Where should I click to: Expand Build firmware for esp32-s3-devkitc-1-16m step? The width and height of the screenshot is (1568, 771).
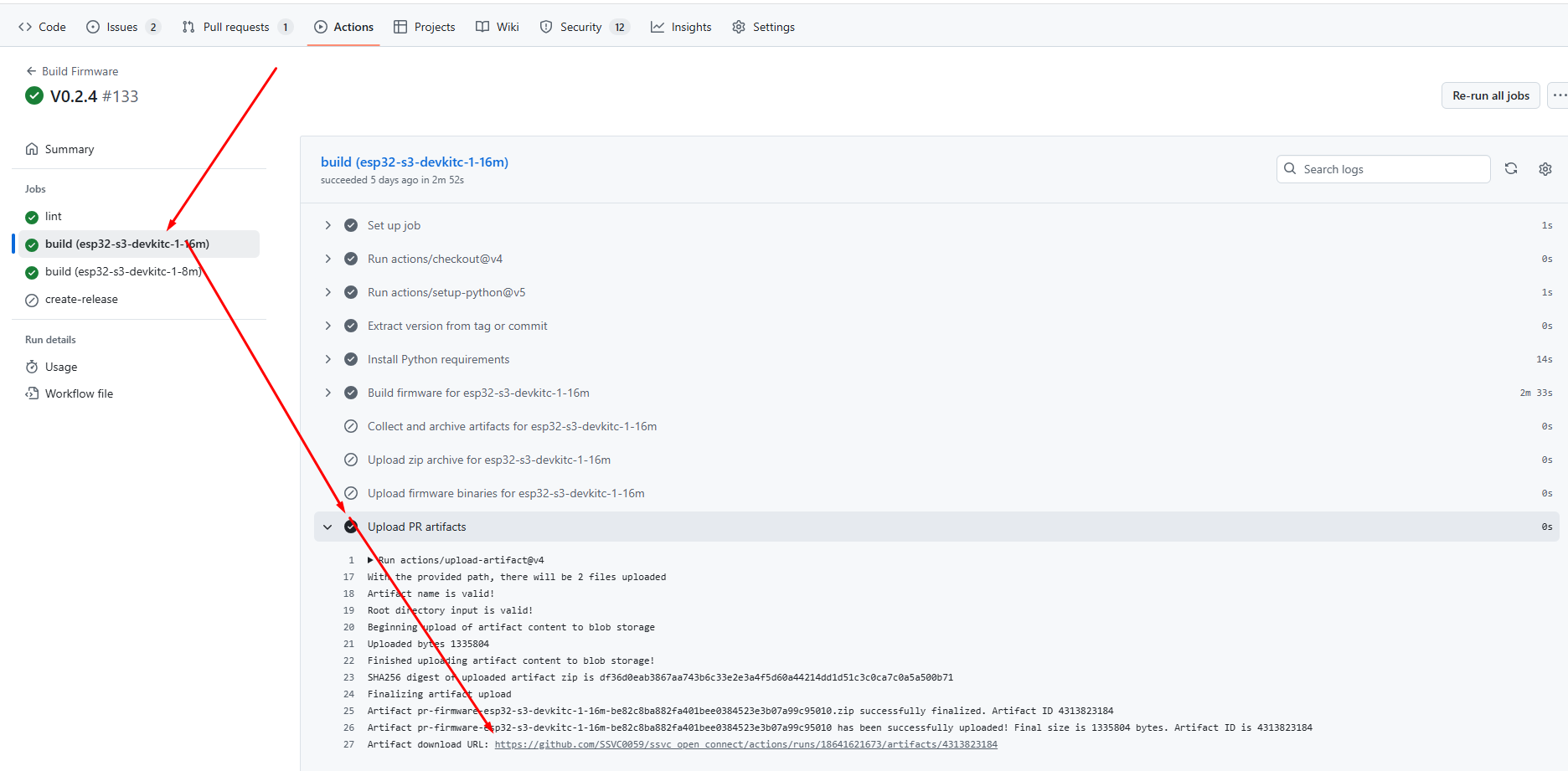coord(328,393)
